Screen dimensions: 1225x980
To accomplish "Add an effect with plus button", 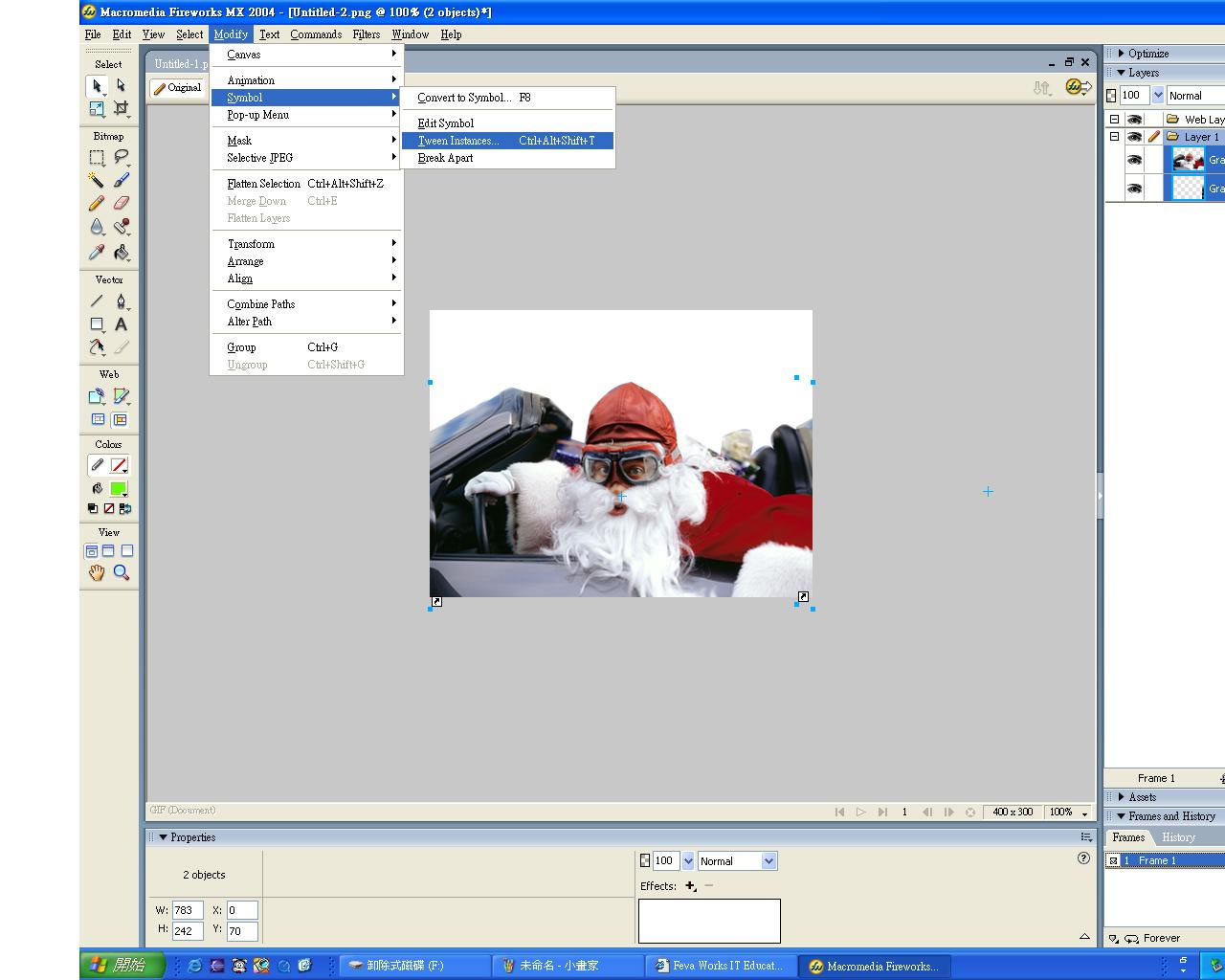I will (690, 886).
